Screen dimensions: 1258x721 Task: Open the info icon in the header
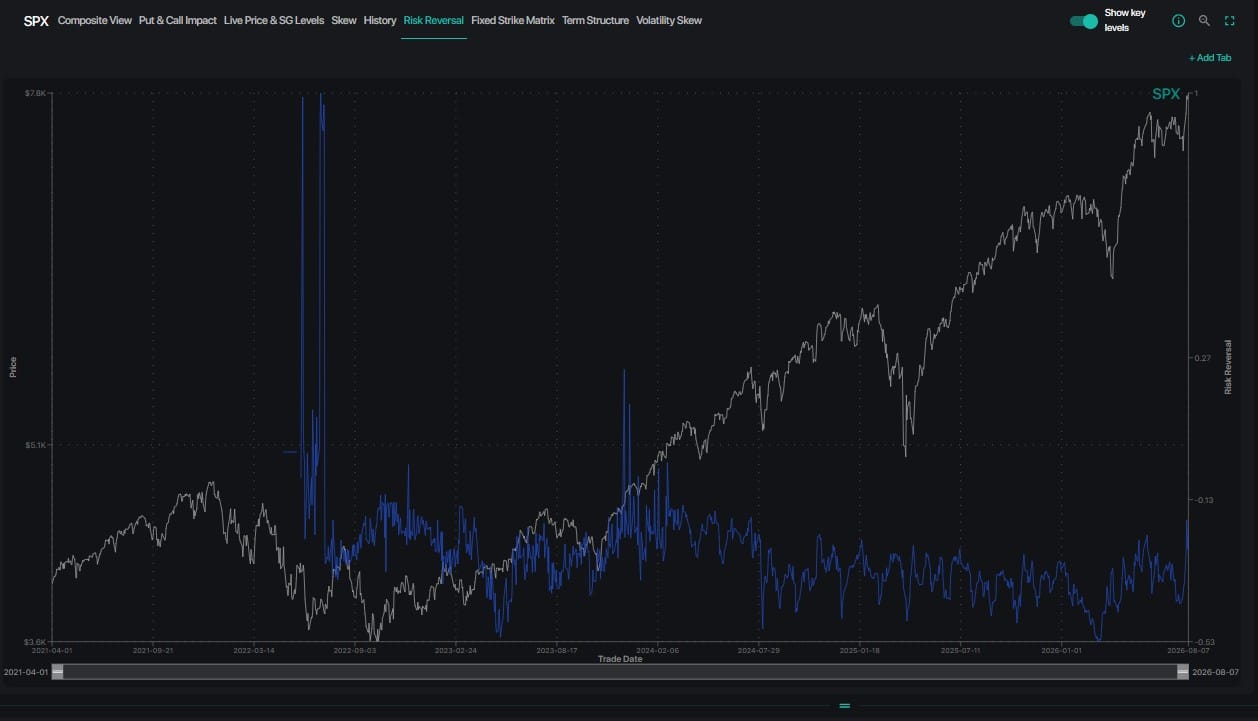coord(1178,21)
